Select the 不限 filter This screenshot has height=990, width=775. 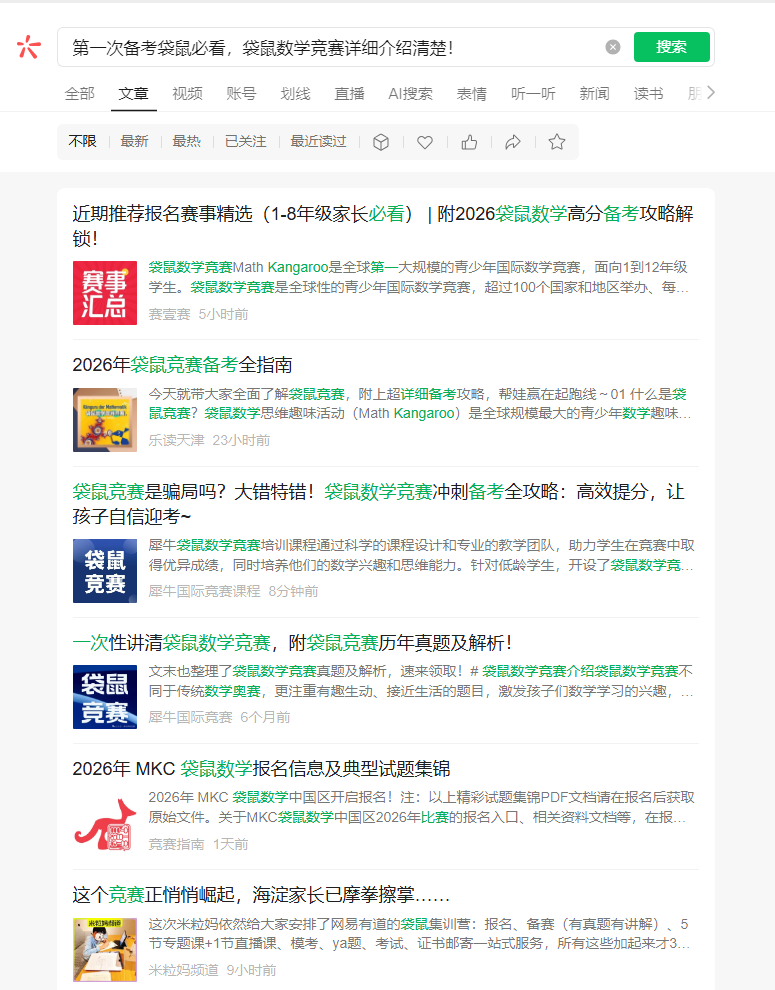[x=82, y=141]
